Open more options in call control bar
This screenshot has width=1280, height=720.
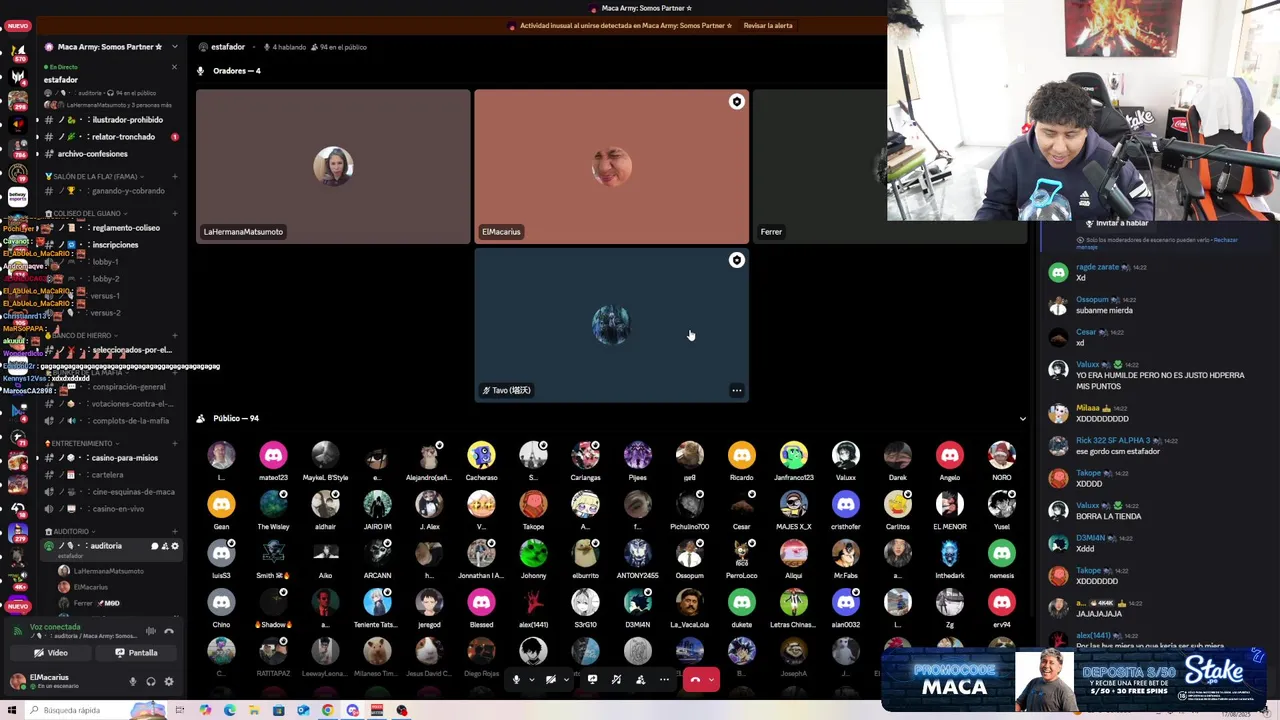[x=664, y=680]
